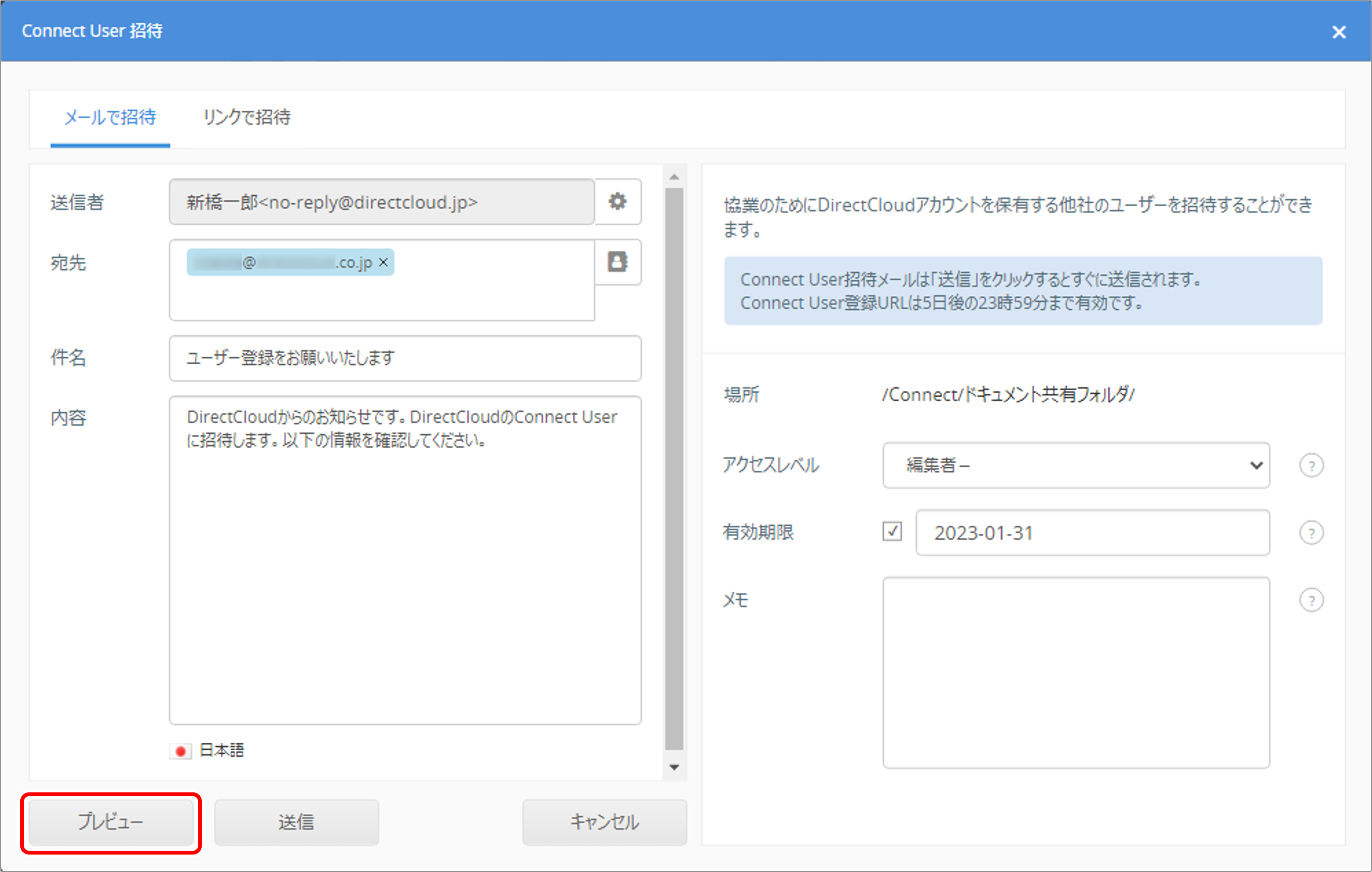1372x872 pixels.
Task: Toggle the expiration date checkbox
Action: pyautogui.click(x=894, y=532)
